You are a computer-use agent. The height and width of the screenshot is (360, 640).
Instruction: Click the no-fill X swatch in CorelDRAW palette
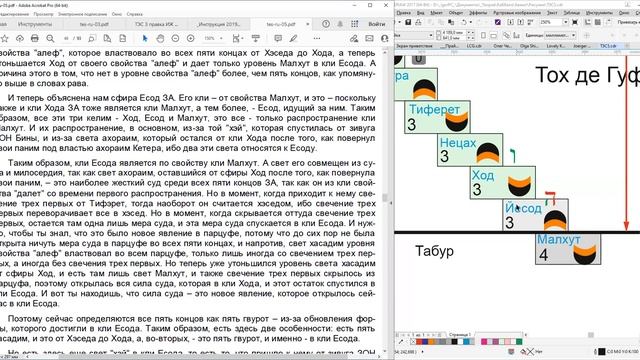pos(413,342)
